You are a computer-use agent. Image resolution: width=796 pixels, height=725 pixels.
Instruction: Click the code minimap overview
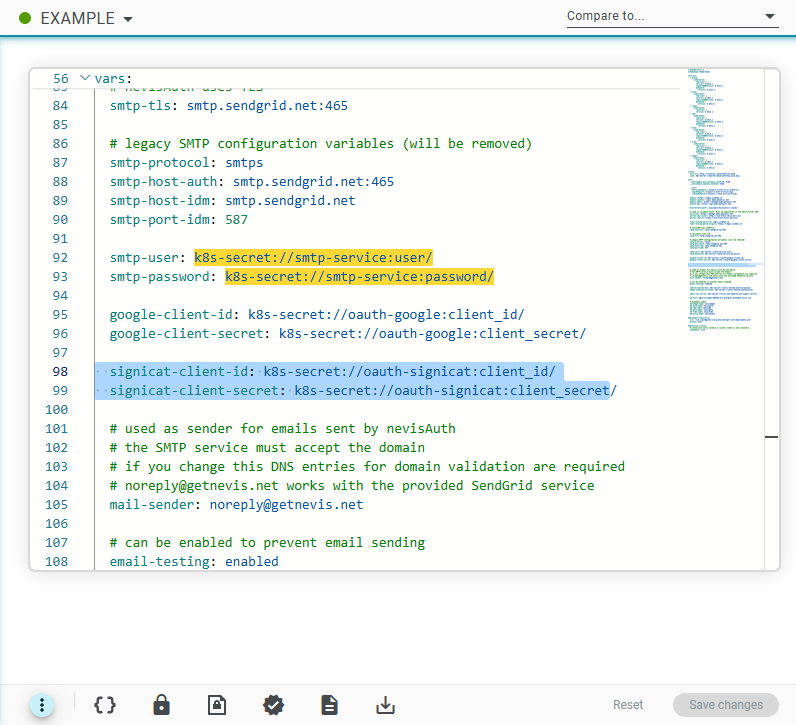[x=724, y=201]
